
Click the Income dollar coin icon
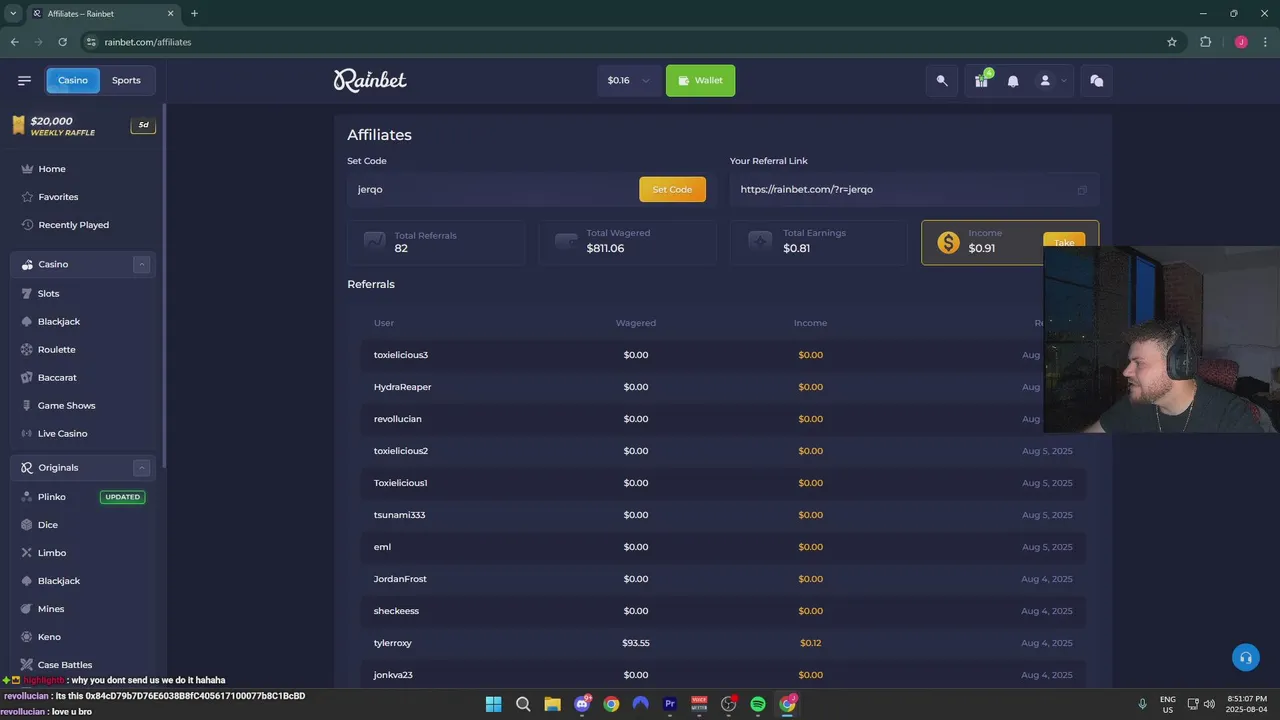click(948, 243)
